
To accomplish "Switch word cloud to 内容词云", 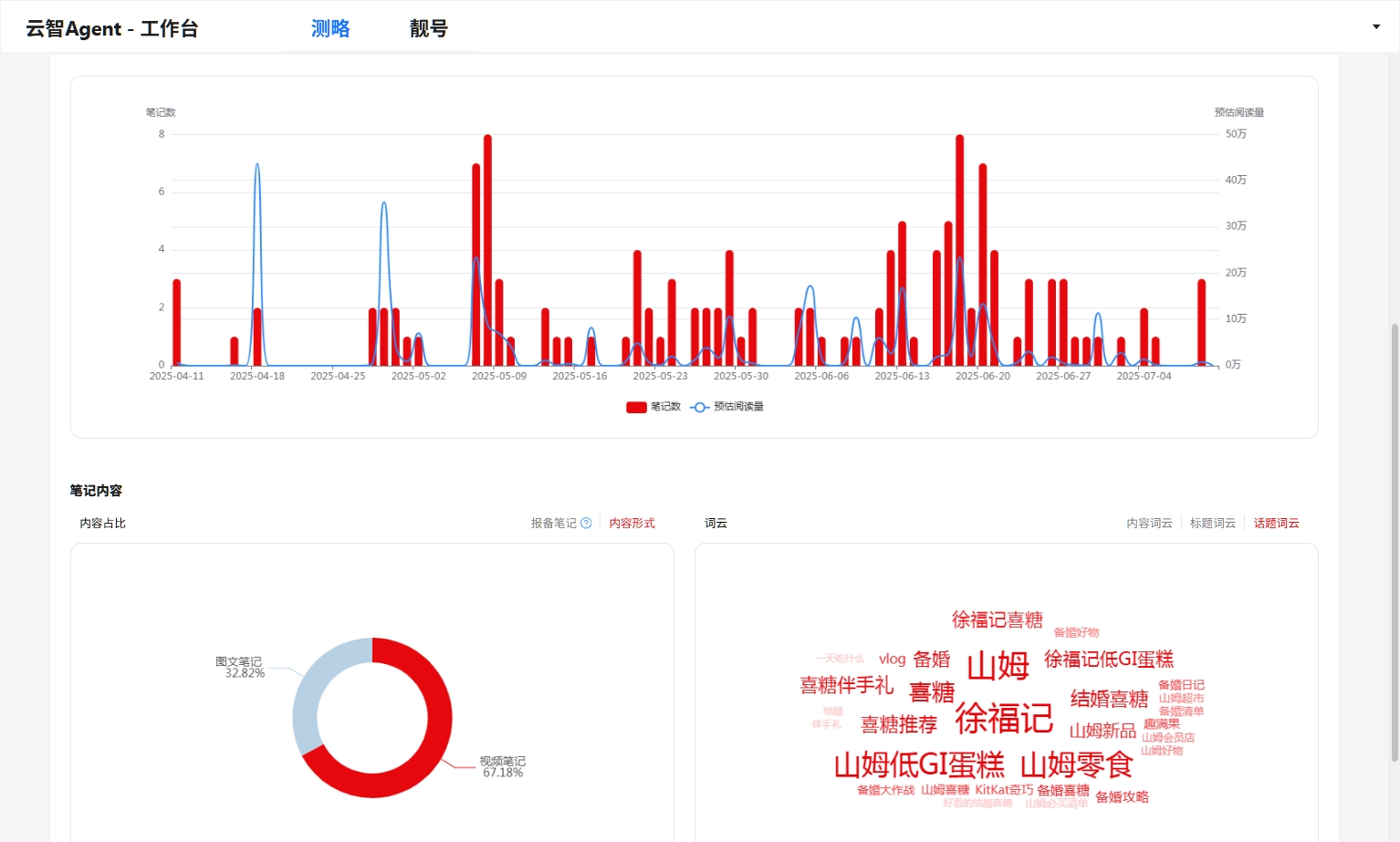I will tap(1149, 523).
